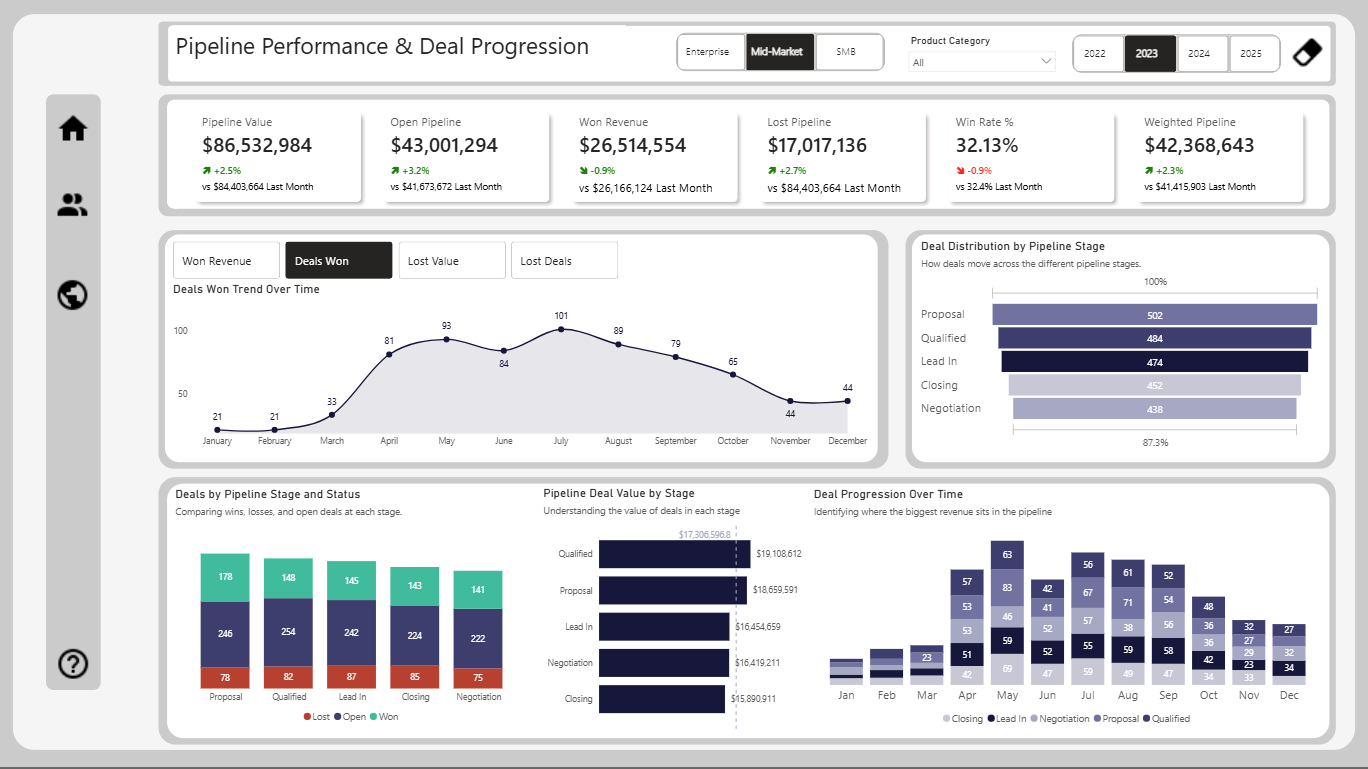1368x769 pixels.
Task: Click the "Deals by Pipeline Stage and Status" heading
Action: click(268, 494)
